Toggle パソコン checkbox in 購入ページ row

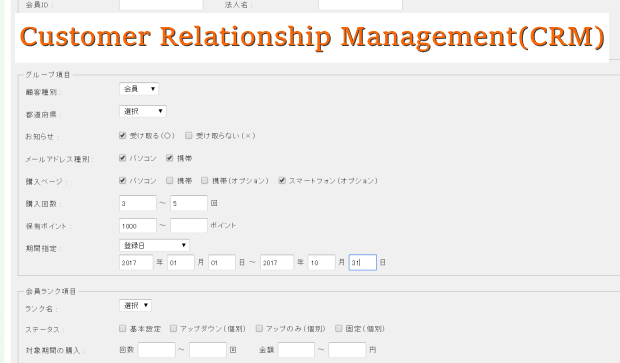tap(123, 181)
